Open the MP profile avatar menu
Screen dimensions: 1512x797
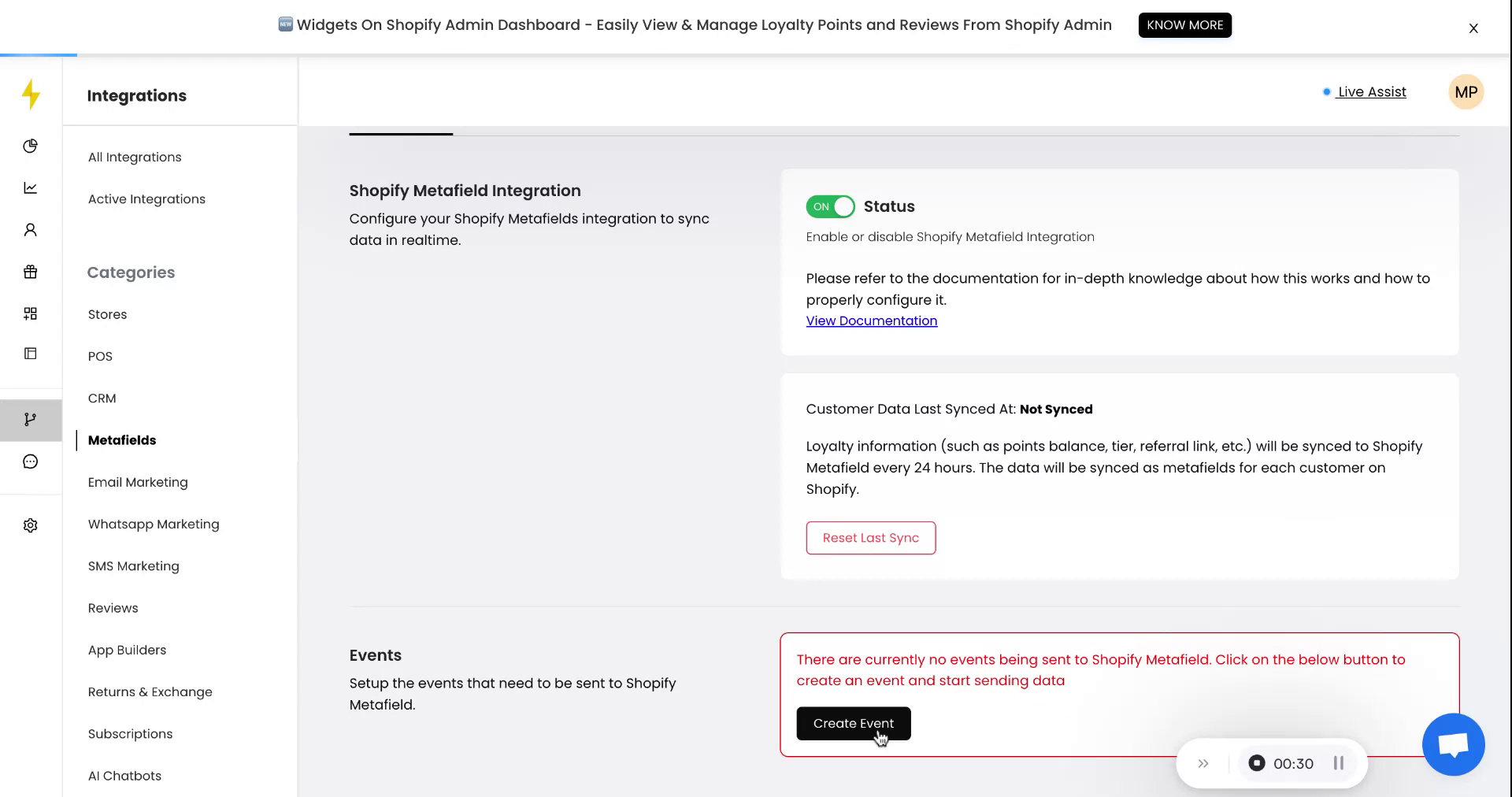pyautogui.click(x=1466, y=92)
